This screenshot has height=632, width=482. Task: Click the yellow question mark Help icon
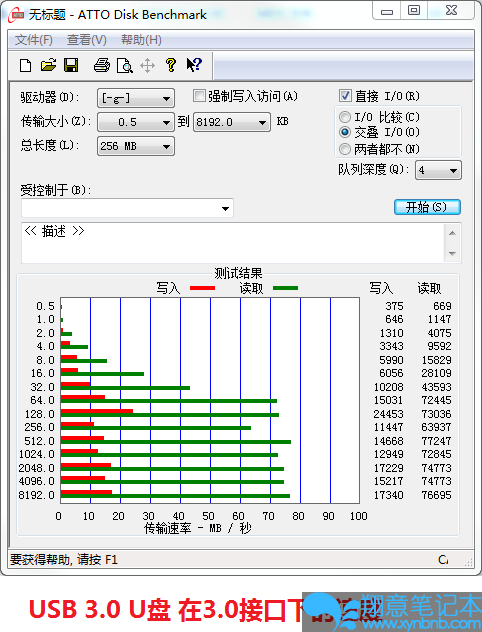point(171,65)
